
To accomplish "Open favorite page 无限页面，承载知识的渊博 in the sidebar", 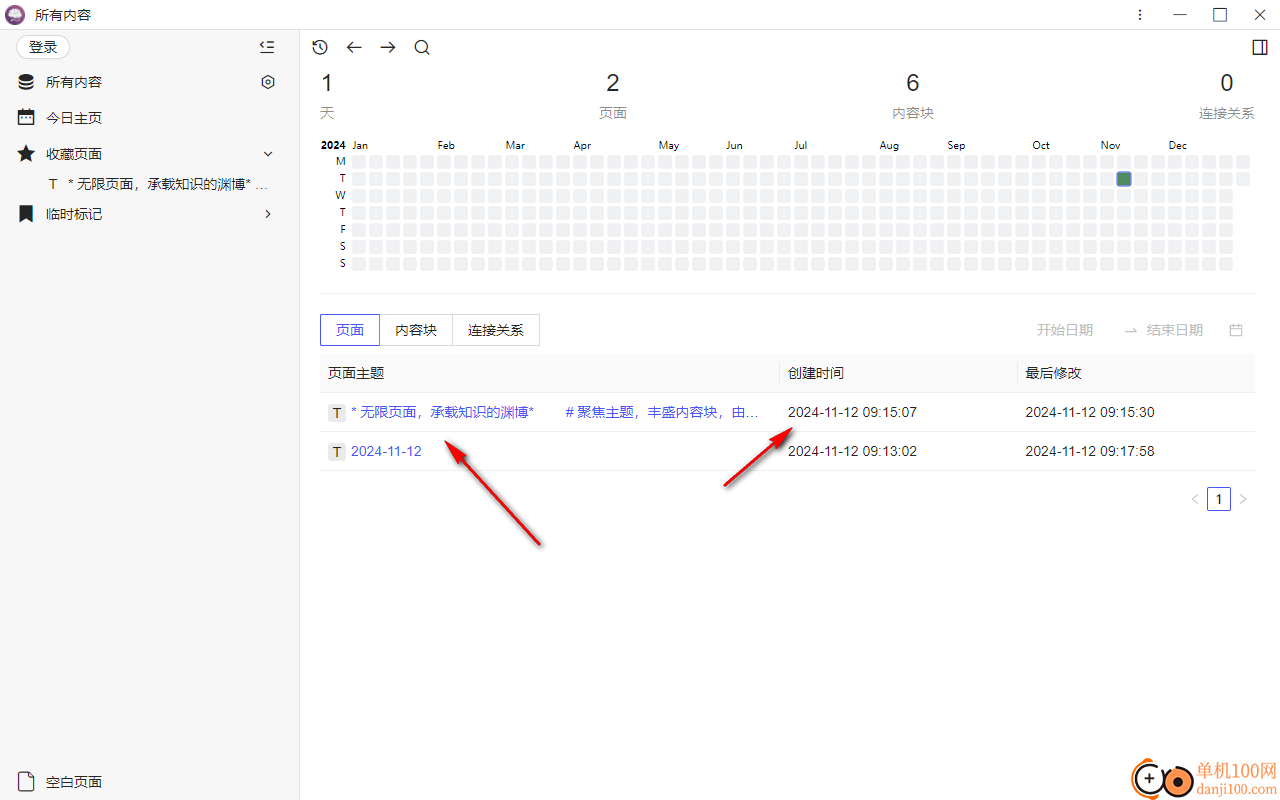I will (x=158, y=184).
